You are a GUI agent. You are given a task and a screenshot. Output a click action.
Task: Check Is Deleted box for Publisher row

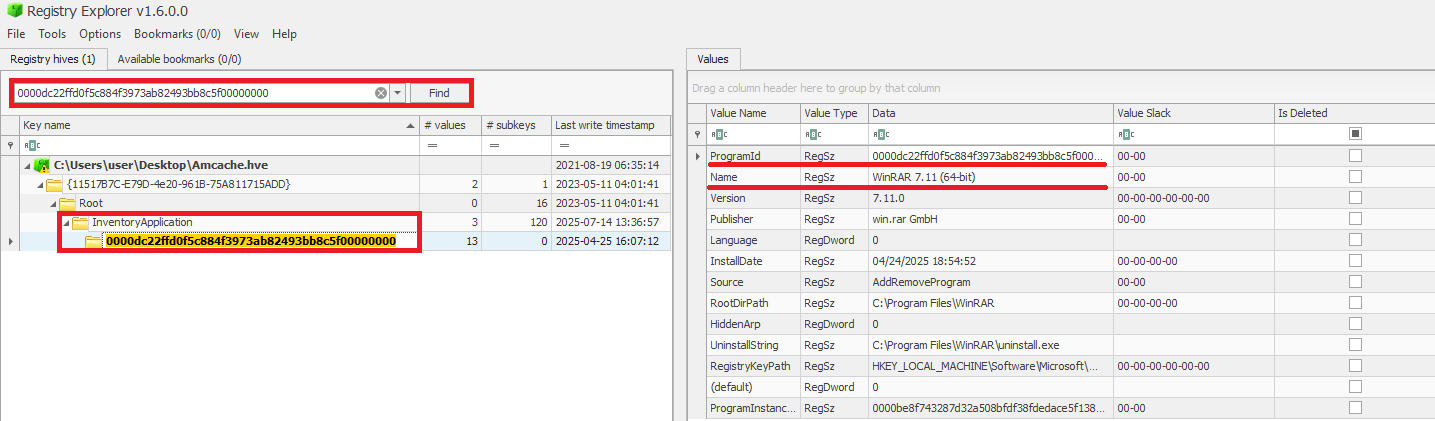point(1355,219)
